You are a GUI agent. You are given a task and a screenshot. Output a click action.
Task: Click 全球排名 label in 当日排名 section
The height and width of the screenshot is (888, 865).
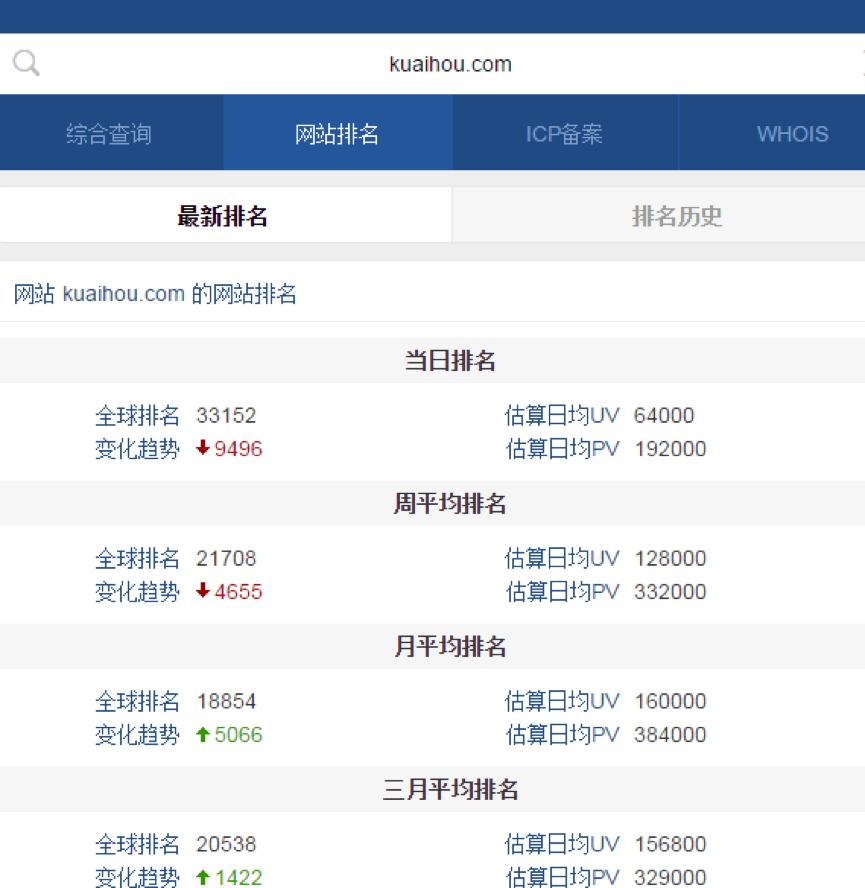click(x=137, y=415)
